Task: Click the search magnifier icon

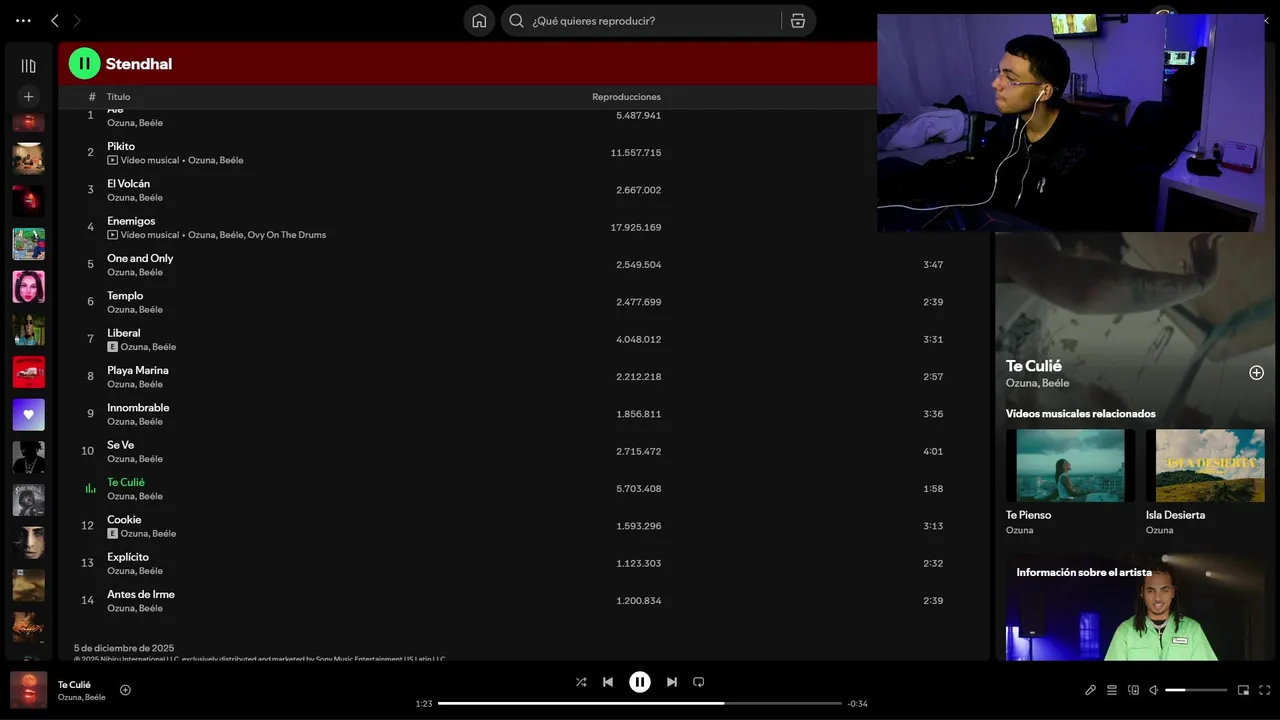Action: (517, 21)
